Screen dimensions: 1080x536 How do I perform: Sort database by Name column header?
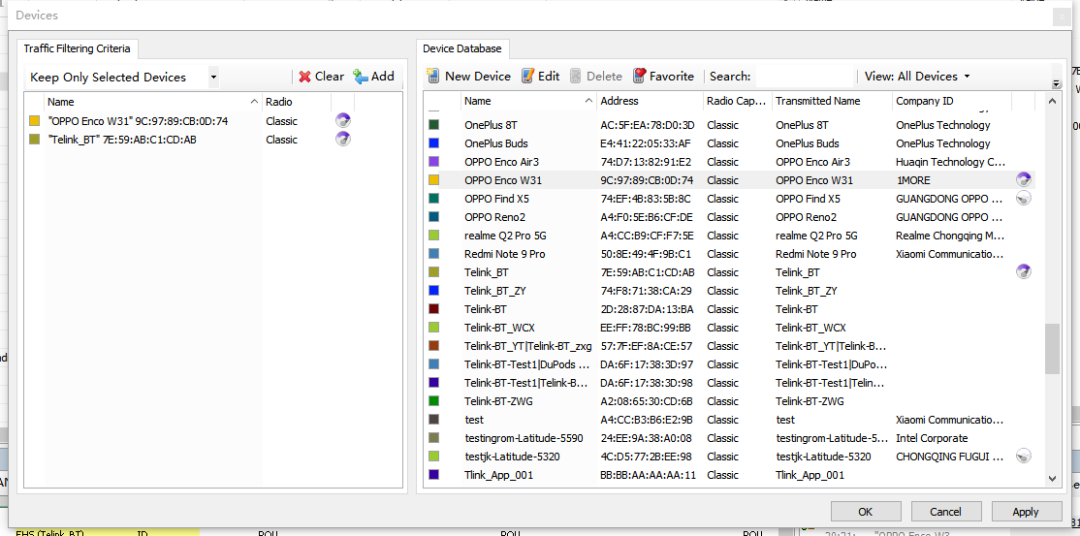click(x=527, y=101)
